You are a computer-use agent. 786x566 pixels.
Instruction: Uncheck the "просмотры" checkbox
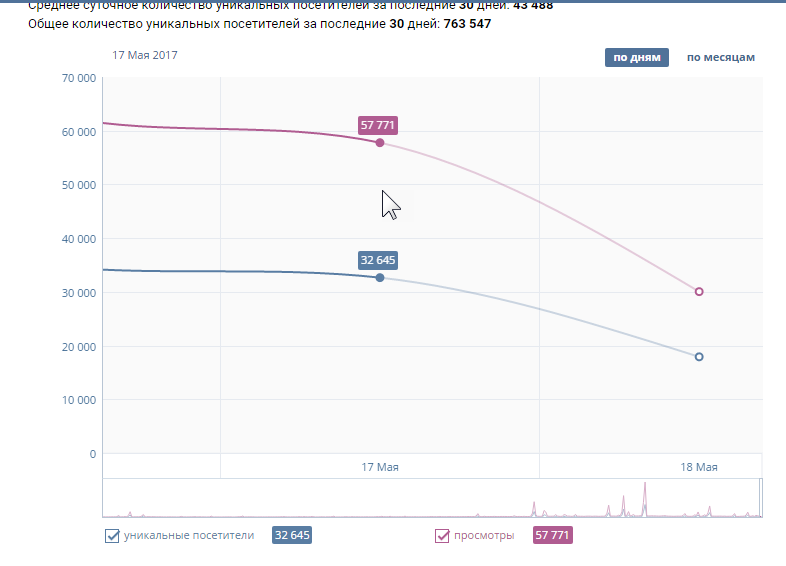pyautogui.click(x=442, y=536)
